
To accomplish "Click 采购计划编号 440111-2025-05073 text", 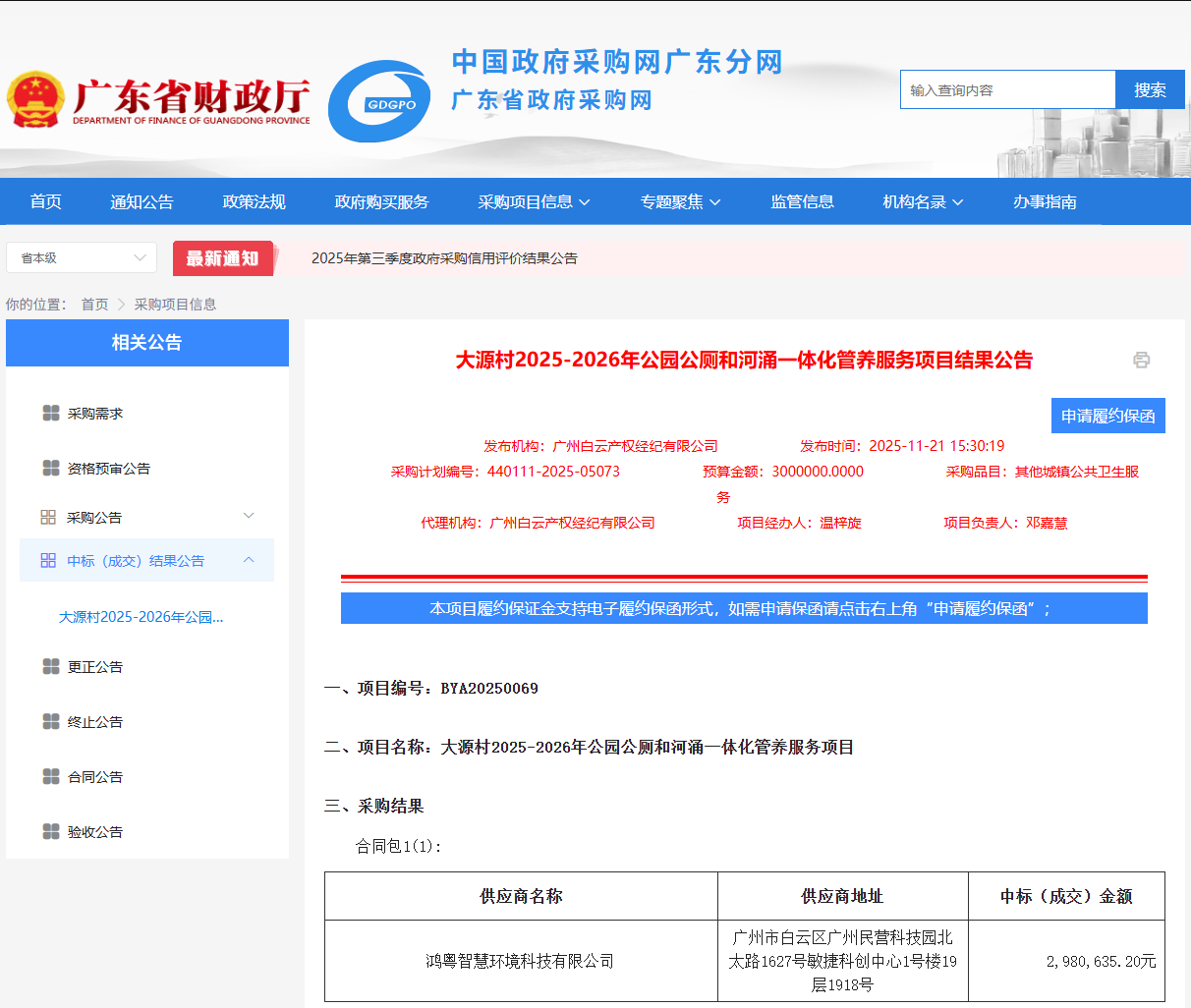I will [x=505, y=472].
